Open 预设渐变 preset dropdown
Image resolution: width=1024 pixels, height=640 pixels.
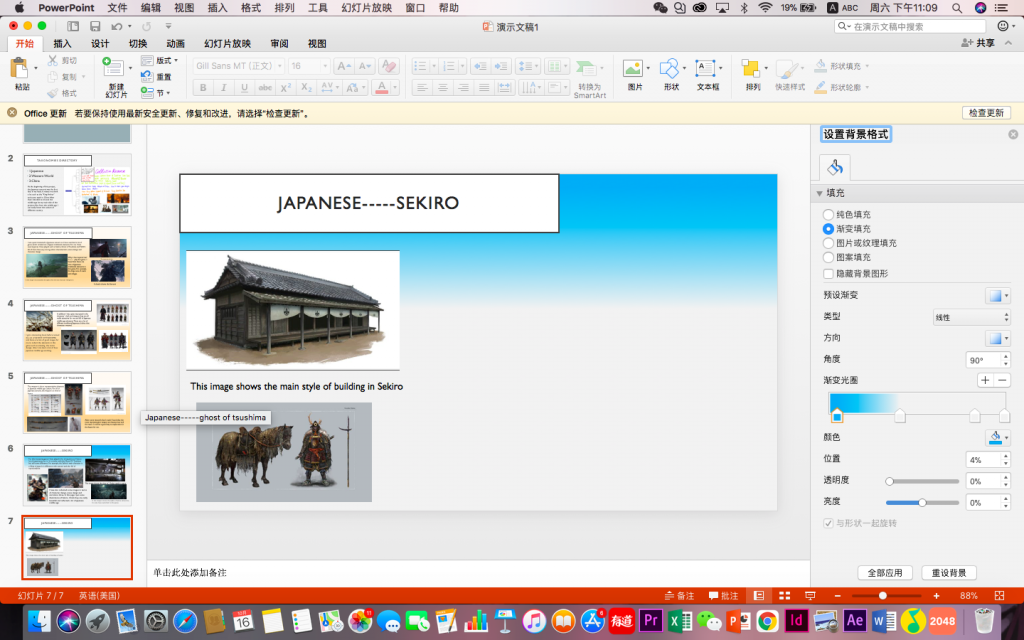pyautogui.click(x=997, y=295)
